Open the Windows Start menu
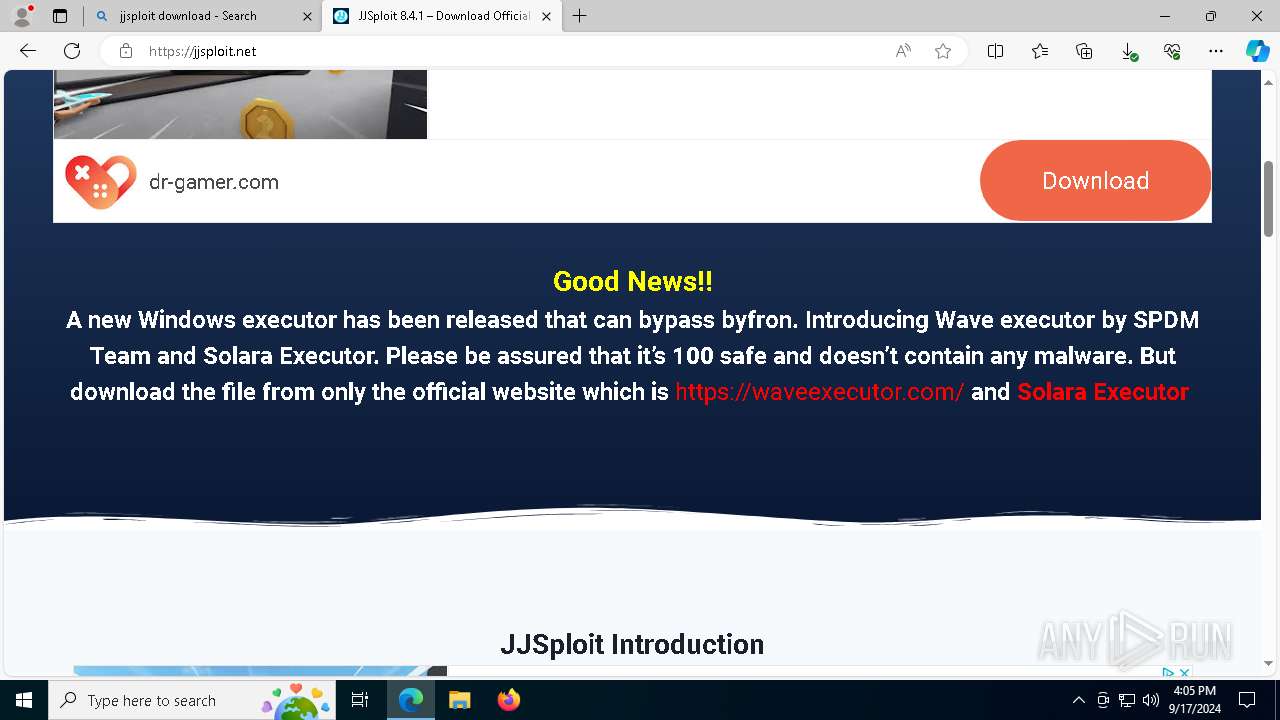This screenshot has width=1280, height=720. tap(24, 700)
